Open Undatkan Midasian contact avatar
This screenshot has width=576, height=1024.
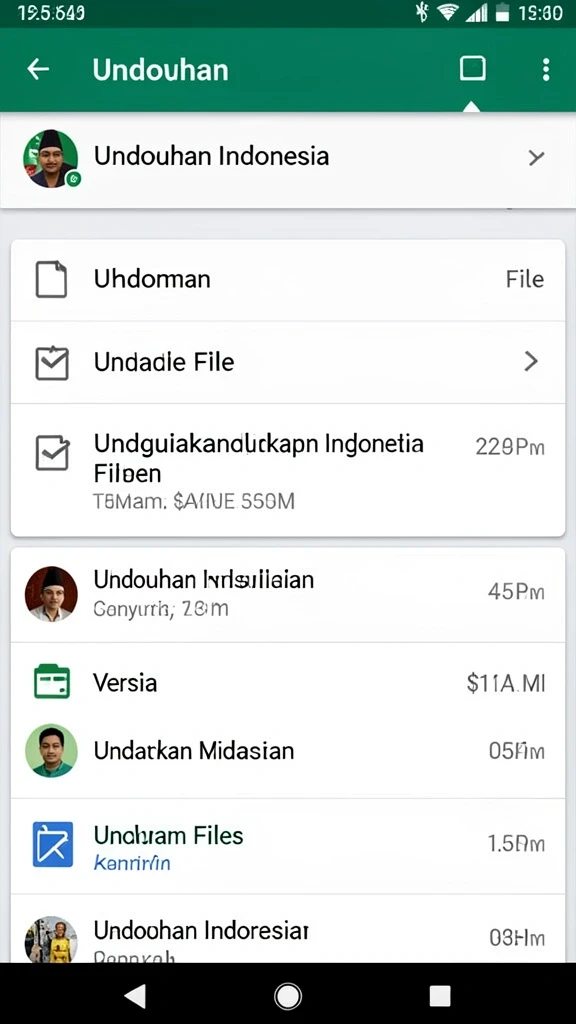click(x=51, y=750)
